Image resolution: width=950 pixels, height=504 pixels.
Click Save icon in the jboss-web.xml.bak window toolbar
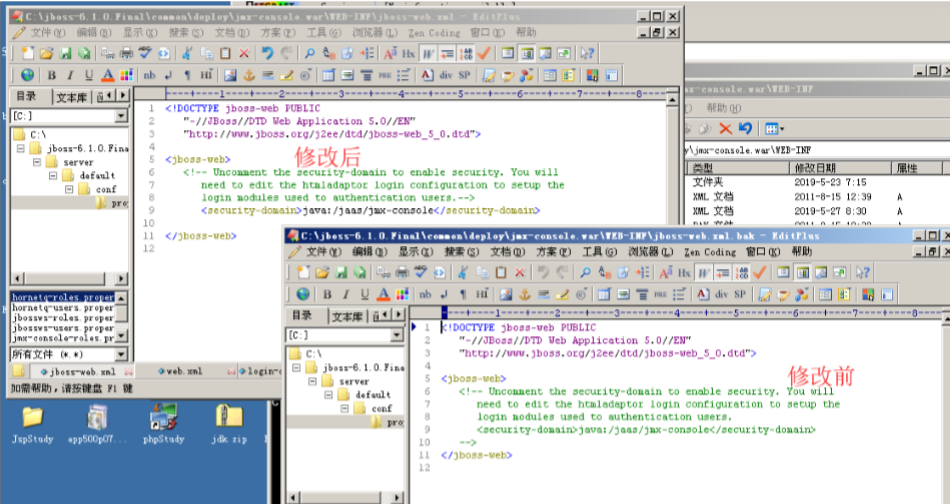(342, 272)
